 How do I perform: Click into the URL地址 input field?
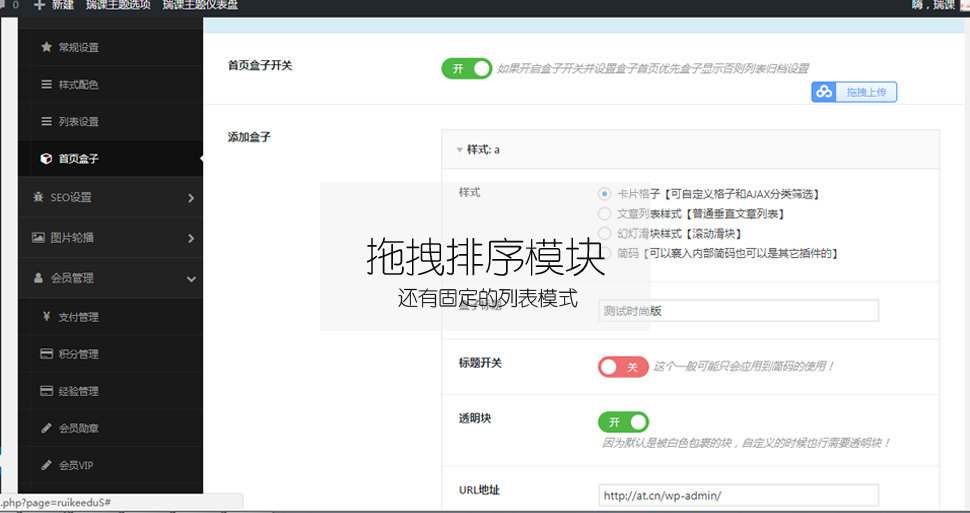pos(738,495)
